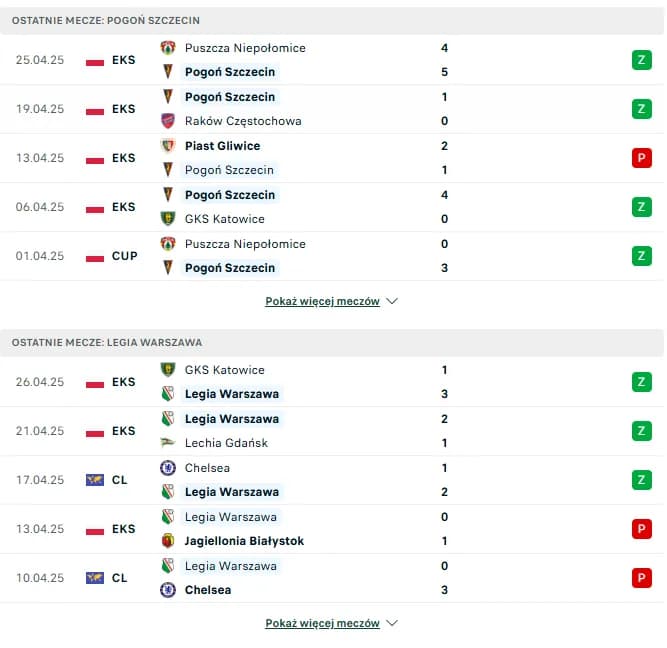Click the Champions League icon on 17.04.25
667x648 pixels.
point(95,481)
